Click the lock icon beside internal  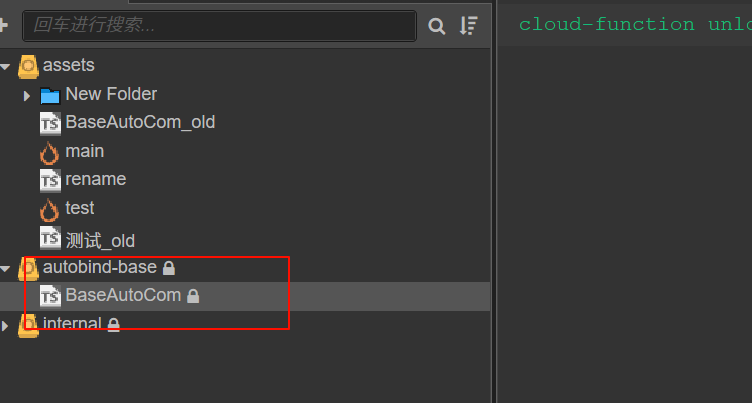pyautogui.click(x=114, y=324)
